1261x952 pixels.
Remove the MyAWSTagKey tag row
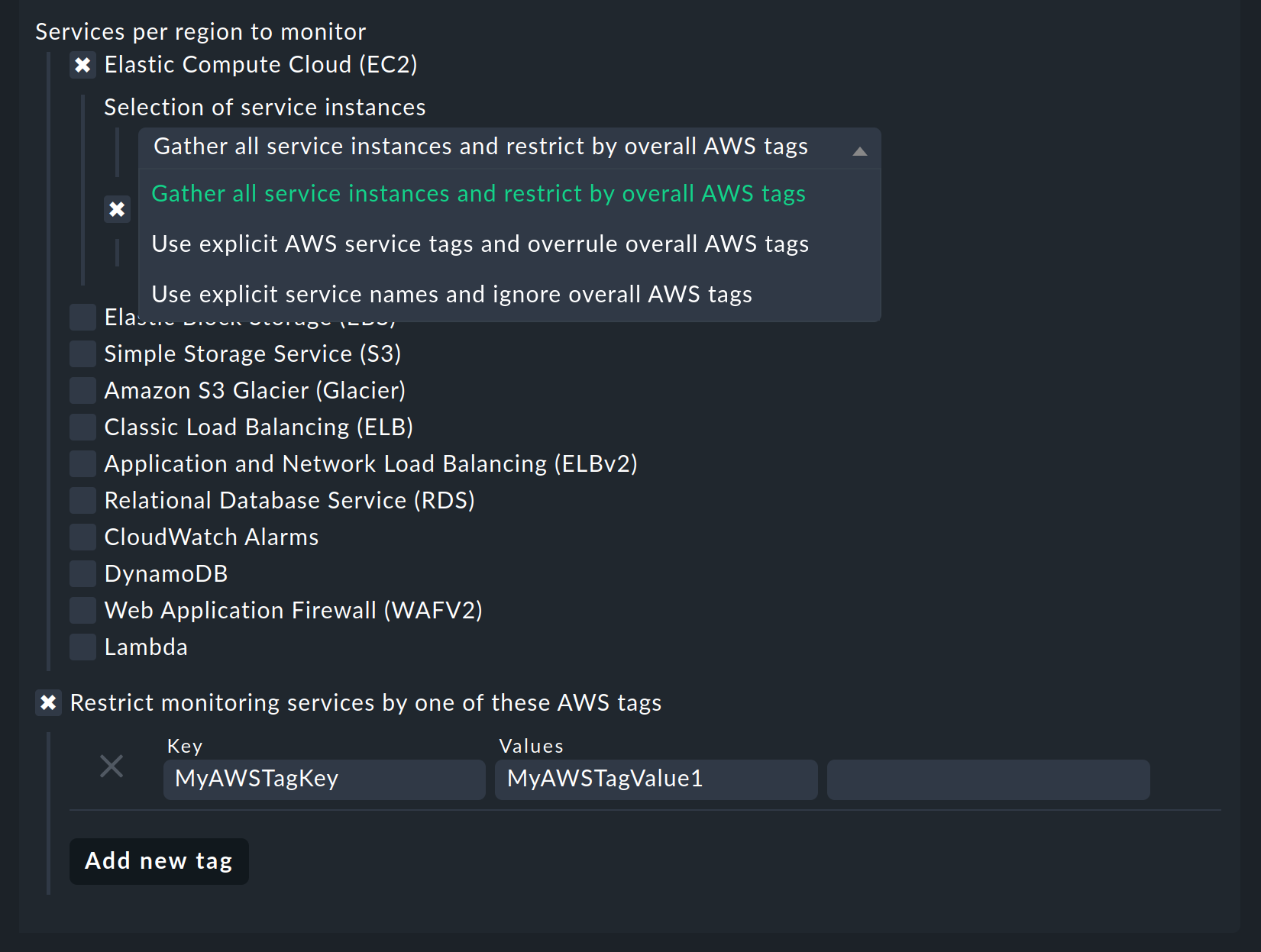point(112,766)
